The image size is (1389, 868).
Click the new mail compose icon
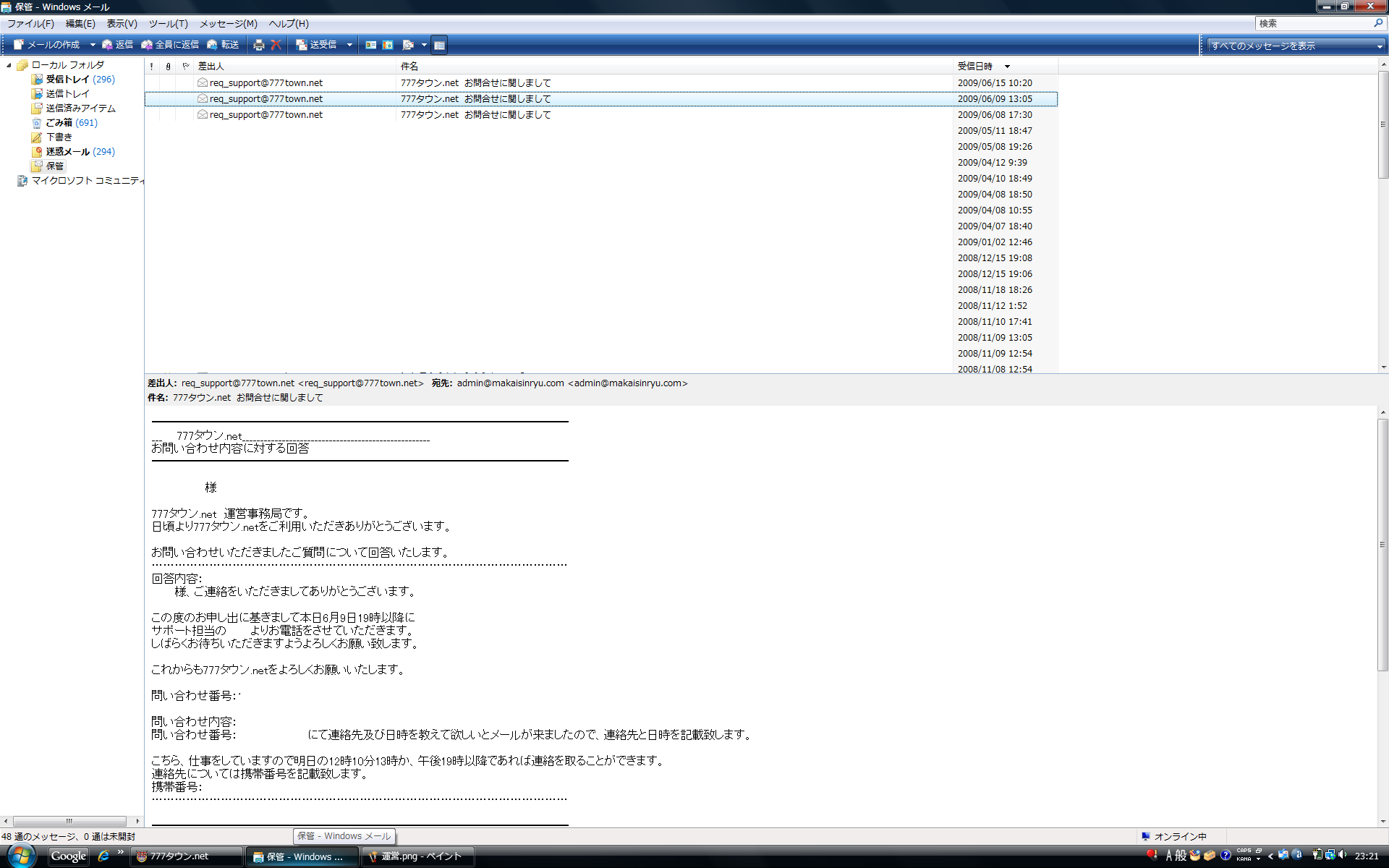pyautogui.click(x=19, y=45)
